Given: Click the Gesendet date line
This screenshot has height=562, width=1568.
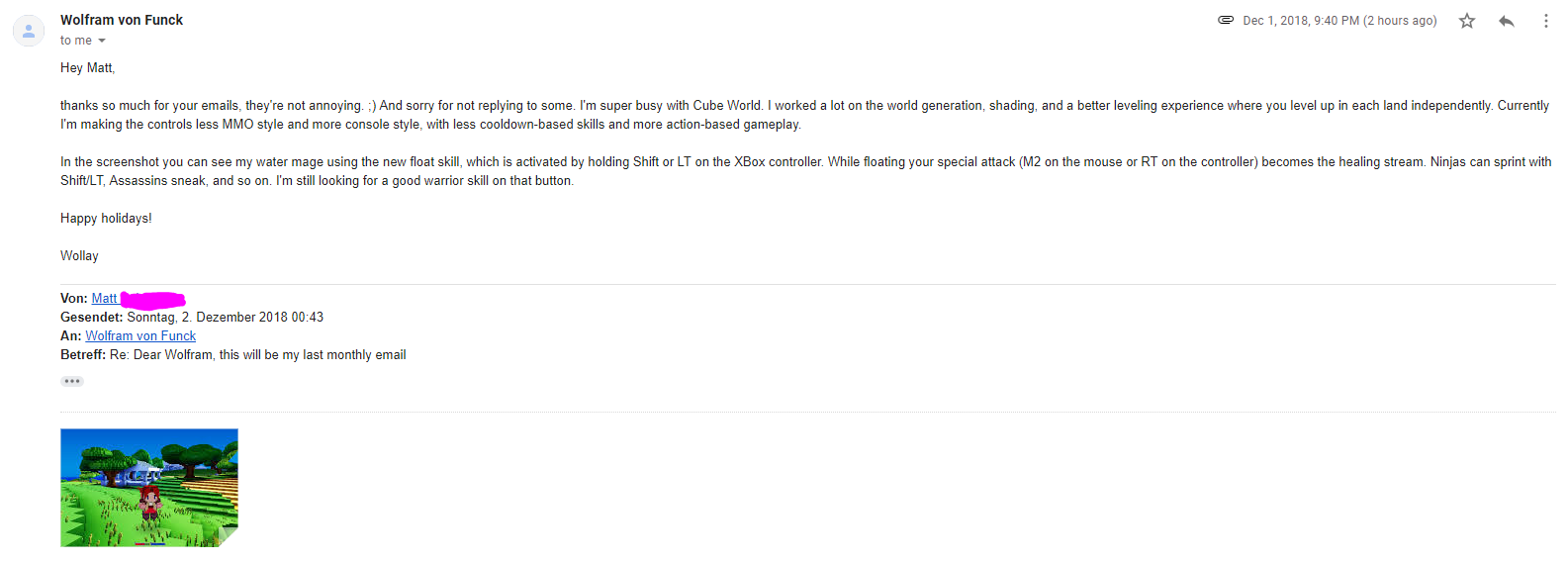Looking at the screenshot, I should tap(225, 318).
